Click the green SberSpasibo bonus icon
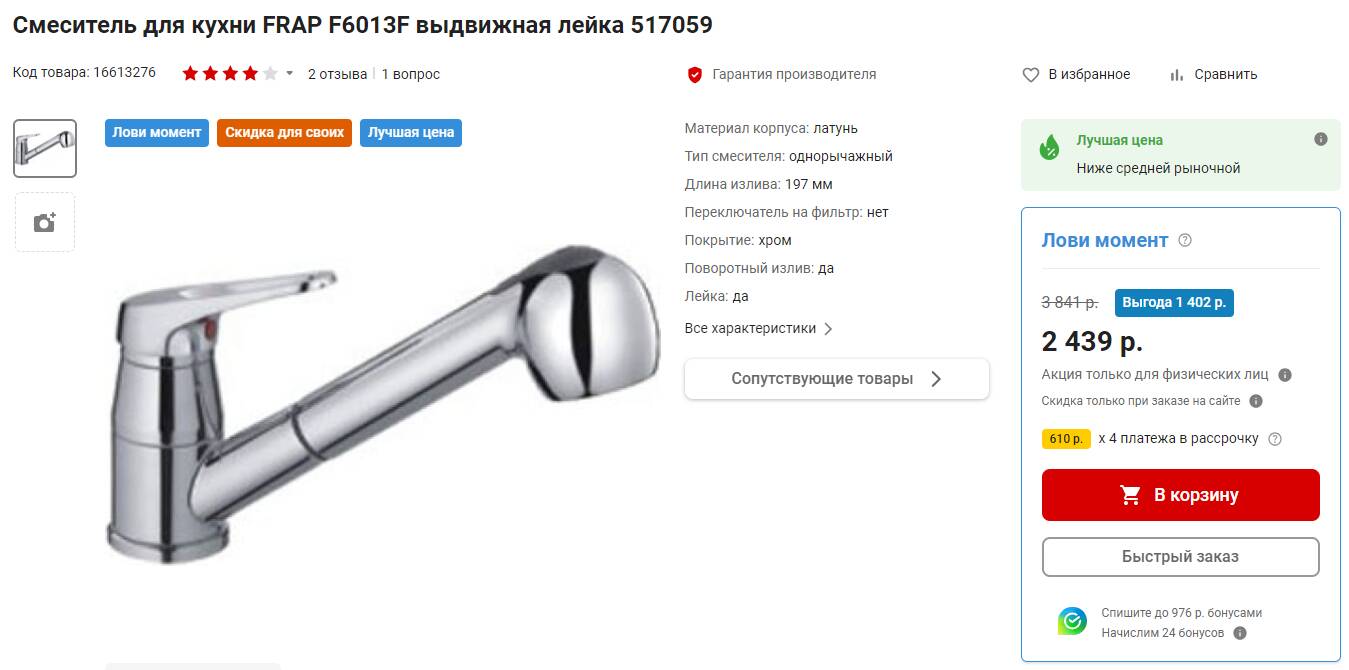Screen dimensions: 1349x670 1072,622
